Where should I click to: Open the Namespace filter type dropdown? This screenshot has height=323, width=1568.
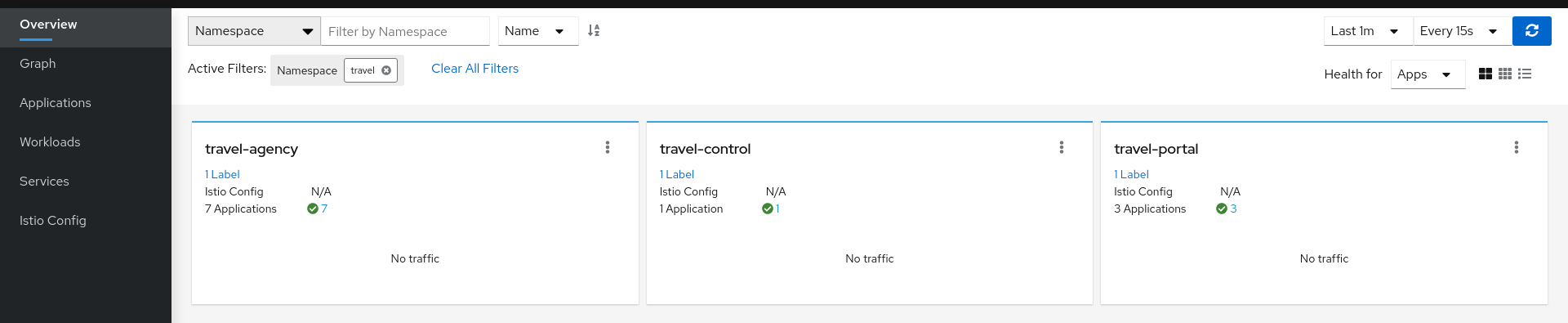254,31
